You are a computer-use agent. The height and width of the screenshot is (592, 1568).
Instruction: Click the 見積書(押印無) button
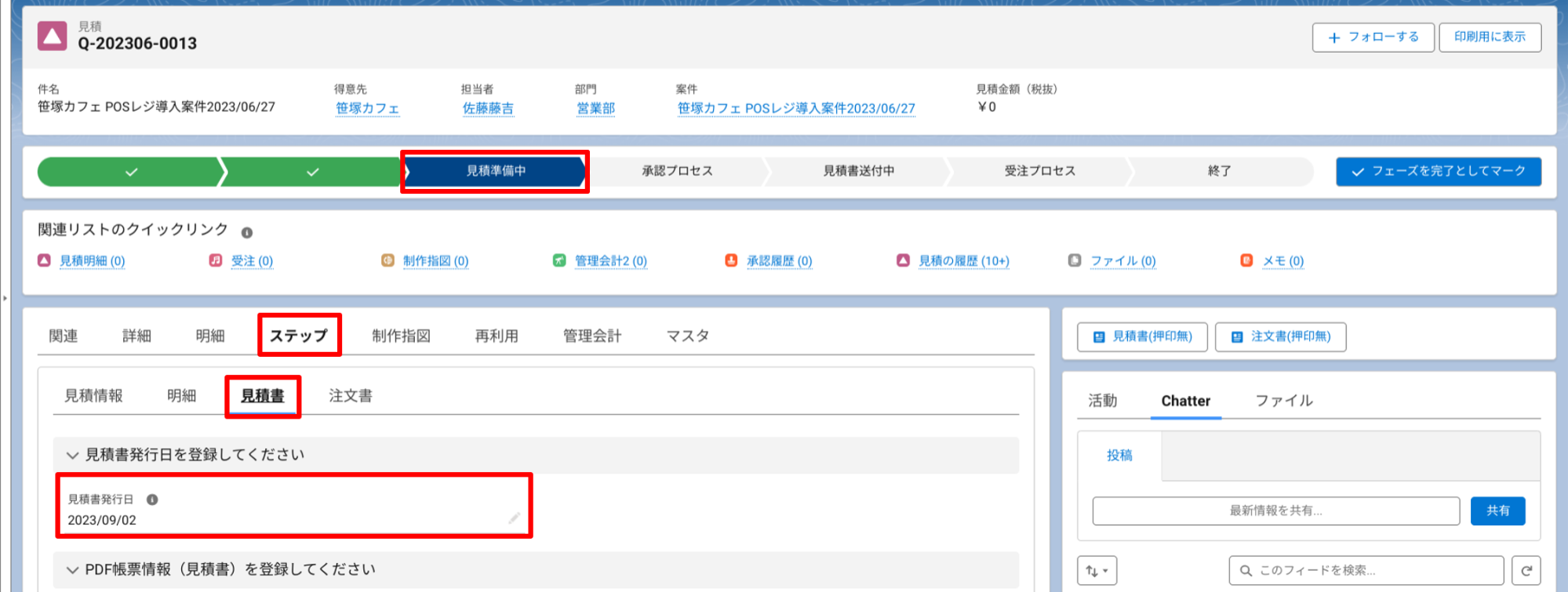pyautogui.click(x=1142, y=336)
